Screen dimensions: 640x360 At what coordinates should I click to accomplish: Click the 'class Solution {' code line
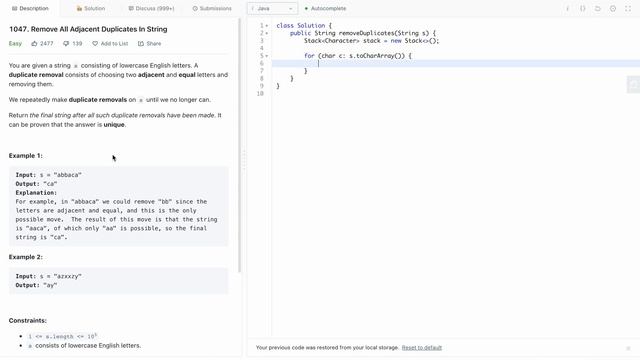pyautogui.click(x=304, y=26)
